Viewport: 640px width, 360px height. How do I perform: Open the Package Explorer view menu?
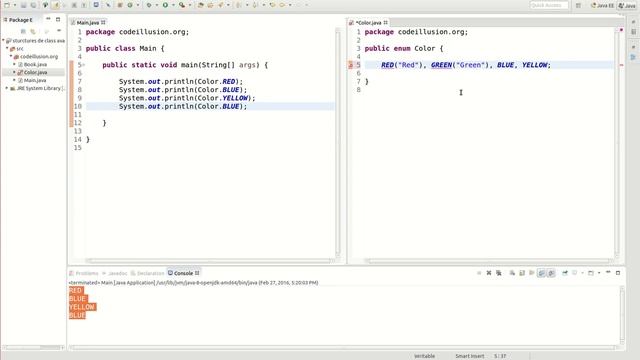click(59, 31)
